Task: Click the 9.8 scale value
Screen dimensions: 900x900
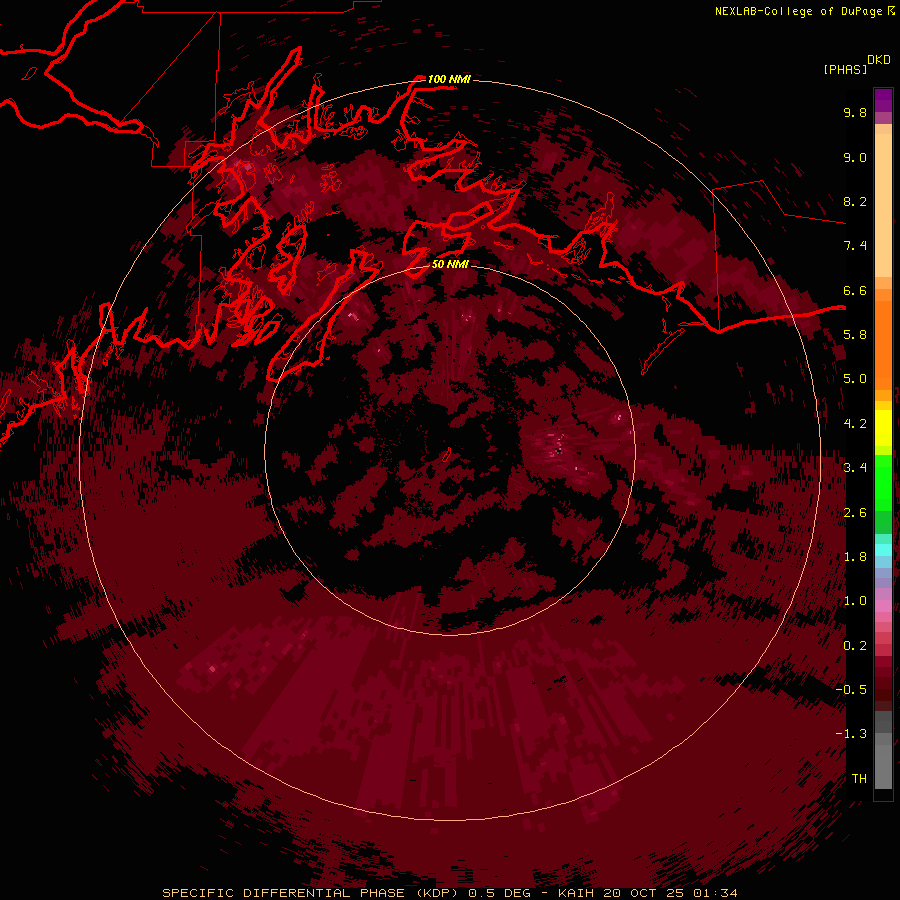Action: point(855,113)
